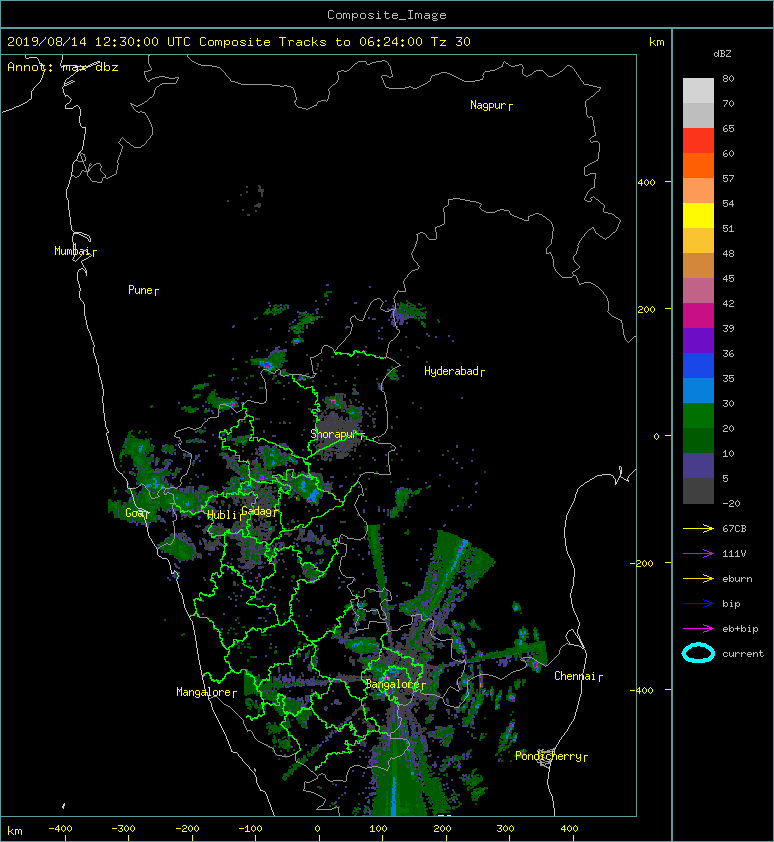Click the '-100' tick on bottom axis
The width and height of the screenshot is (774, 842).
(250, 829)
